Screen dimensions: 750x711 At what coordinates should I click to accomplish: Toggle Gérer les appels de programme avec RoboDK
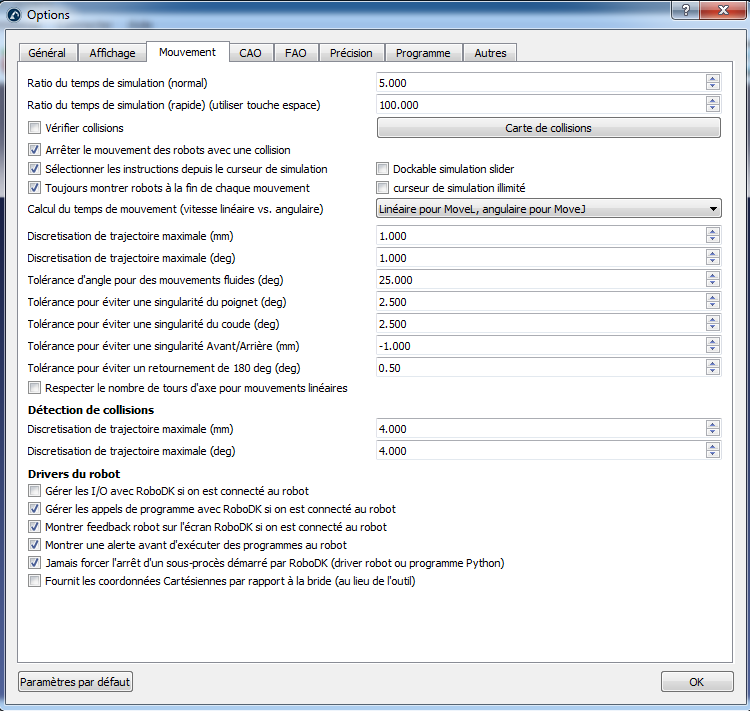pos(34,509)
